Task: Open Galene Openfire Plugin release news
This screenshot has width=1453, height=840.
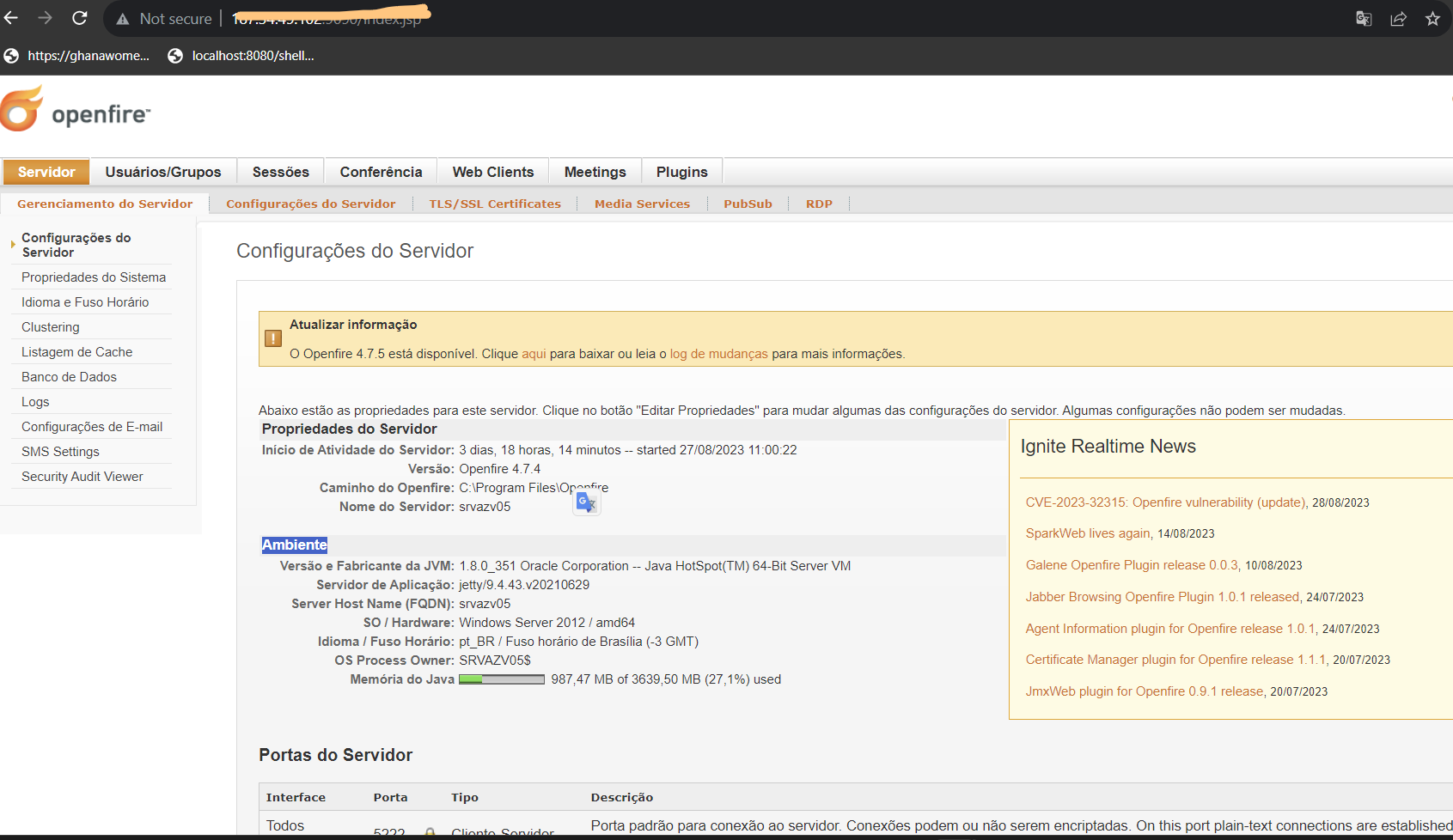Action: pos(1132,565)
